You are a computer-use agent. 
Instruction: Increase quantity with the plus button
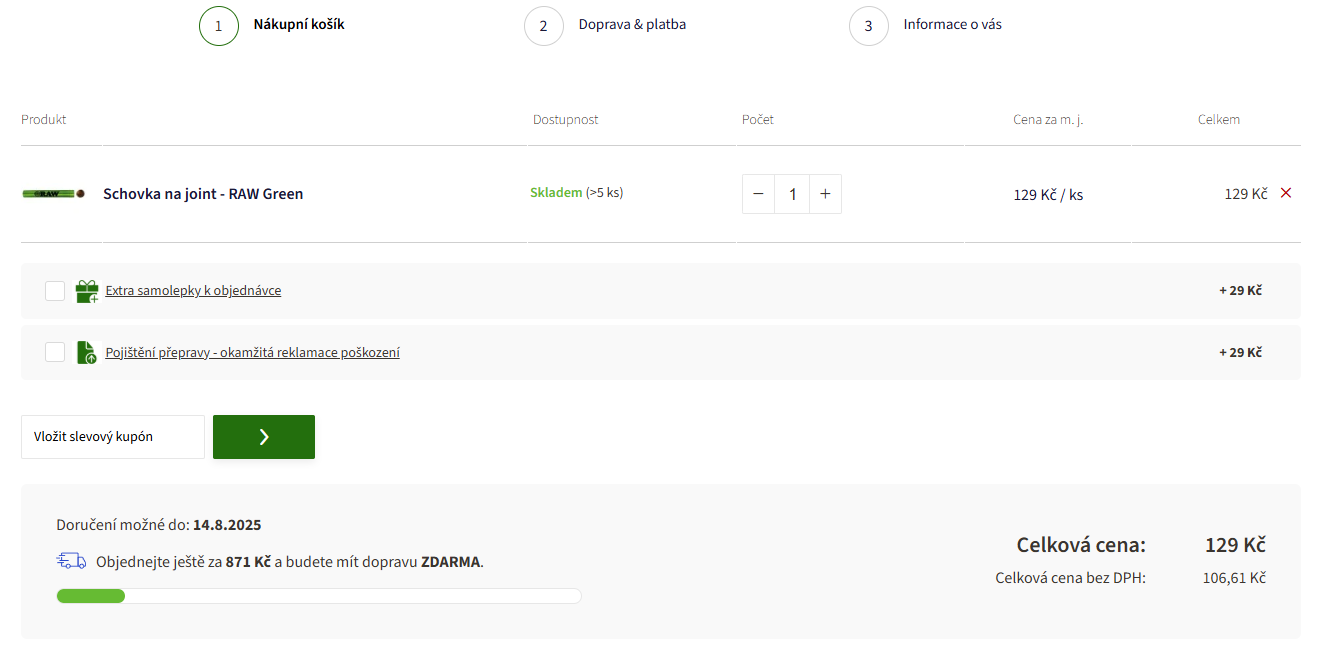(825, 194)
